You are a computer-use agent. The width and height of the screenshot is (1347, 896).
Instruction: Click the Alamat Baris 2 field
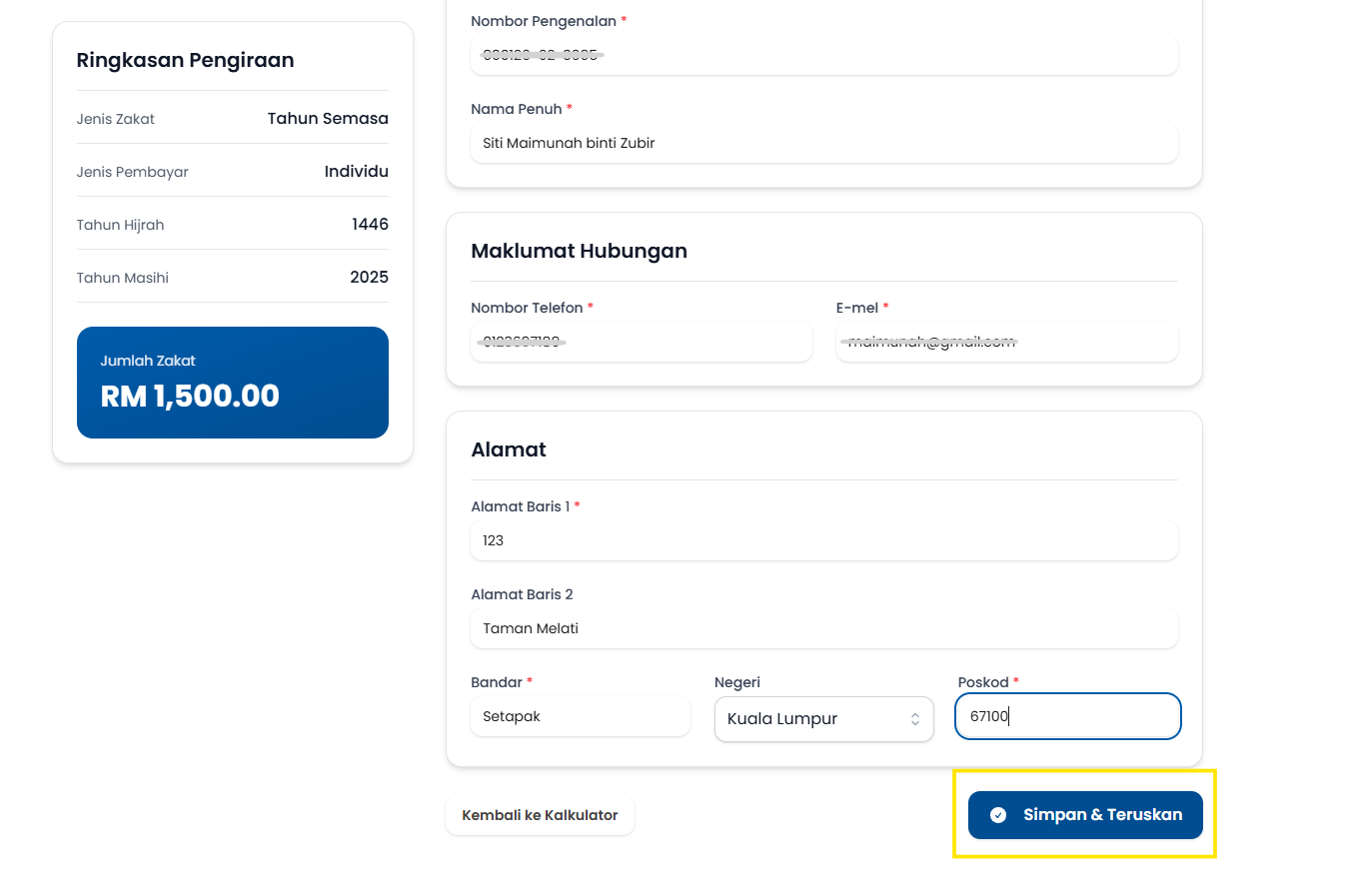tap(823, 628)
